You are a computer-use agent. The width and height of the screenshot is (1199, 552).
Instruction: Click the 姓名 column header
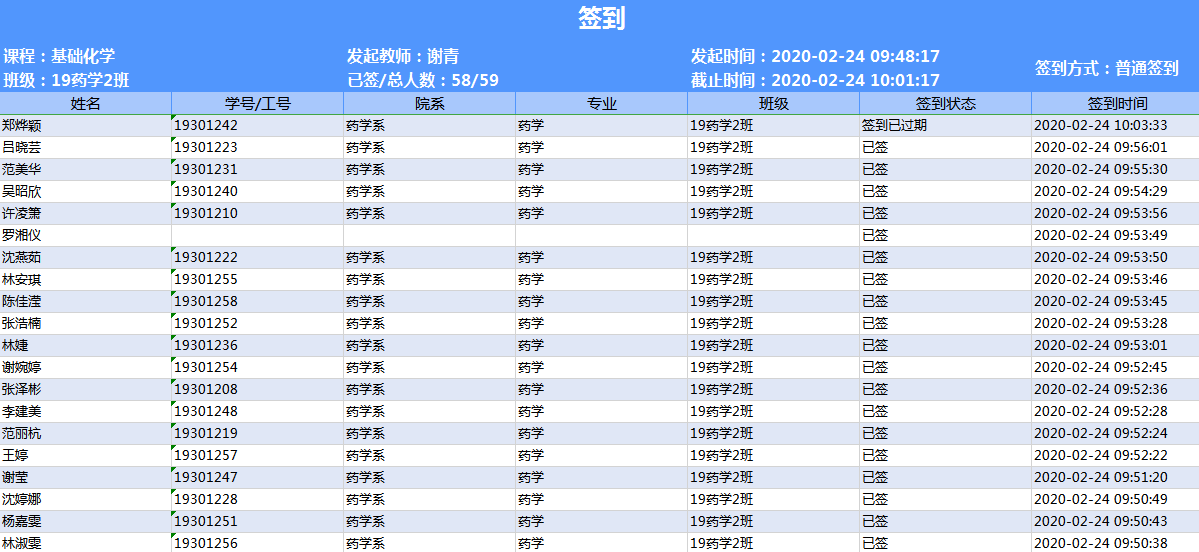85,104
